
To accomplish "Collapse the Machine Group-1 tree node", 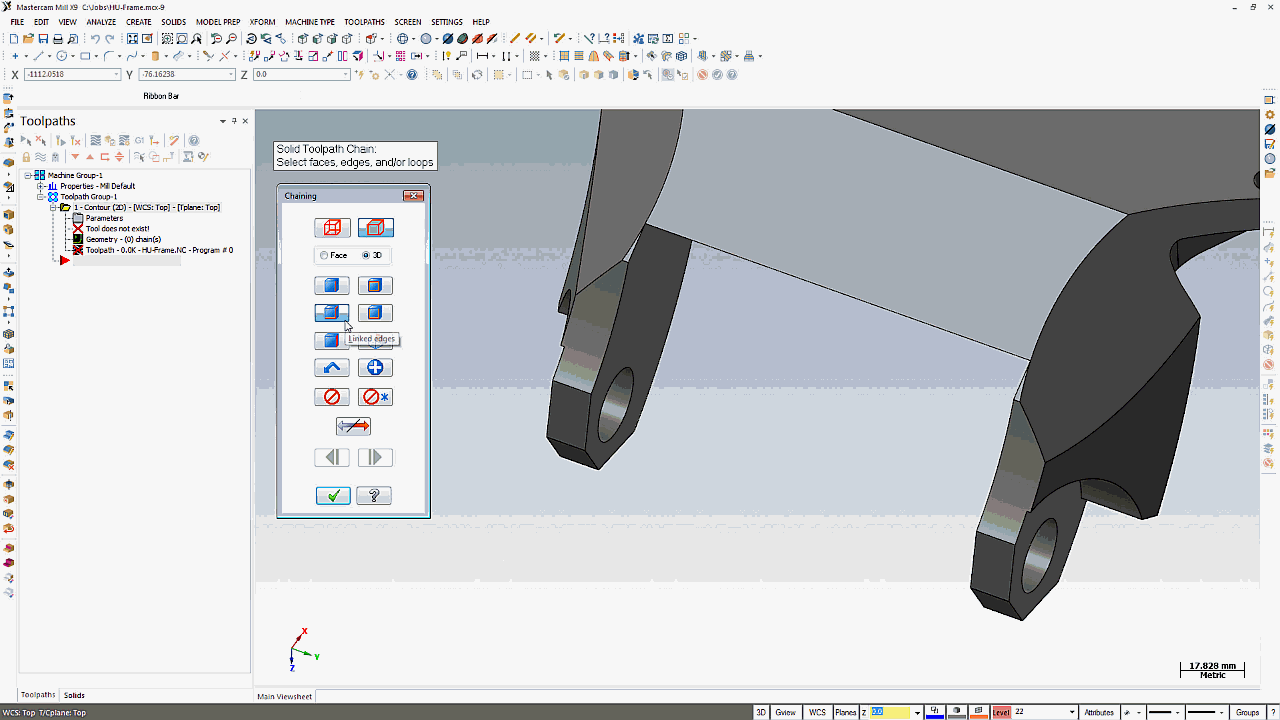I will click(x=29, y=175).
